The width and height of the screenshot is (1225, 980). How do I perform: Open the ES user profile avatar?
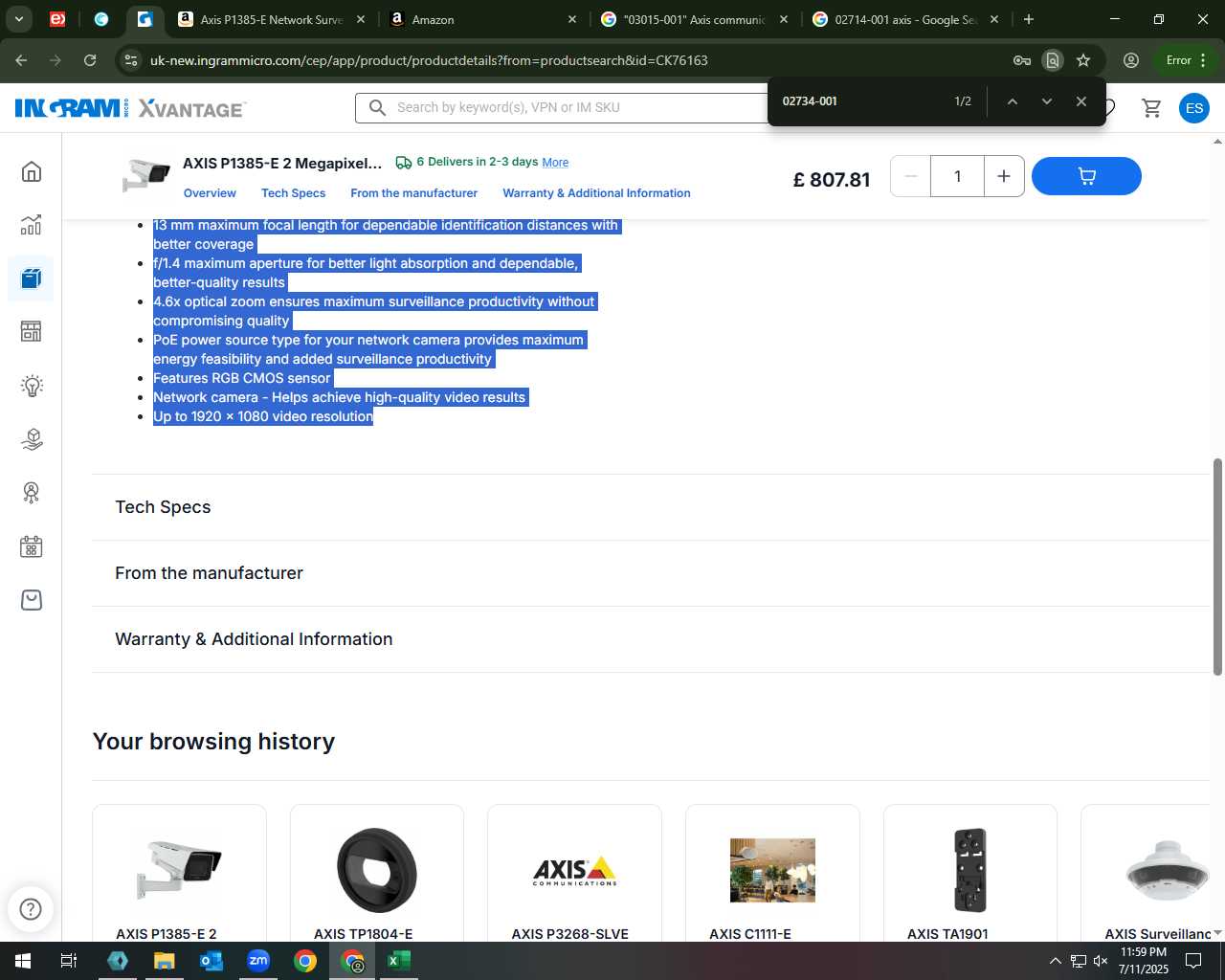tap(1194, 107)
